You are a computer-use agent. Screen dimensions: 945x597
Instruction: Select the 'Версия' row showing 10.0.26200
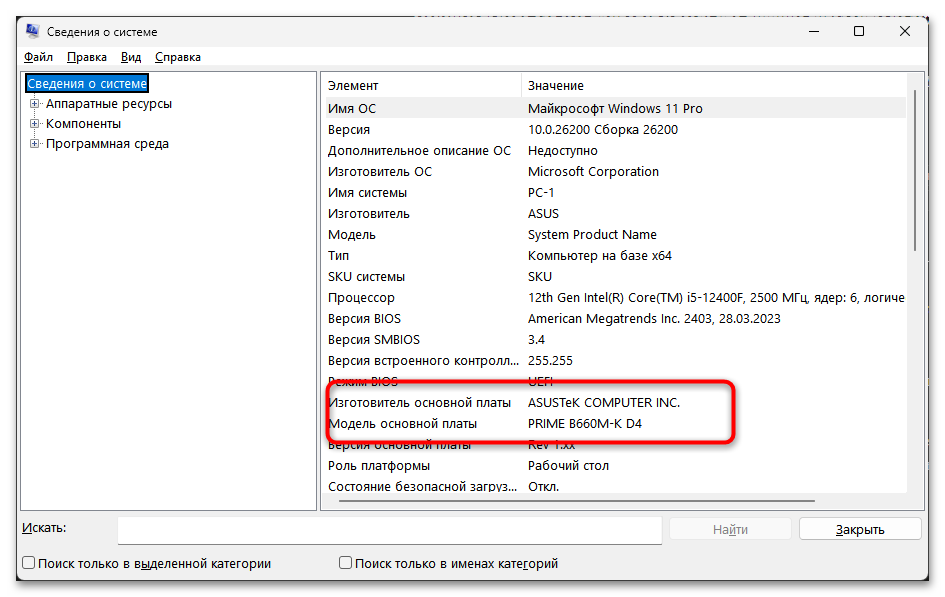(615, 130)
